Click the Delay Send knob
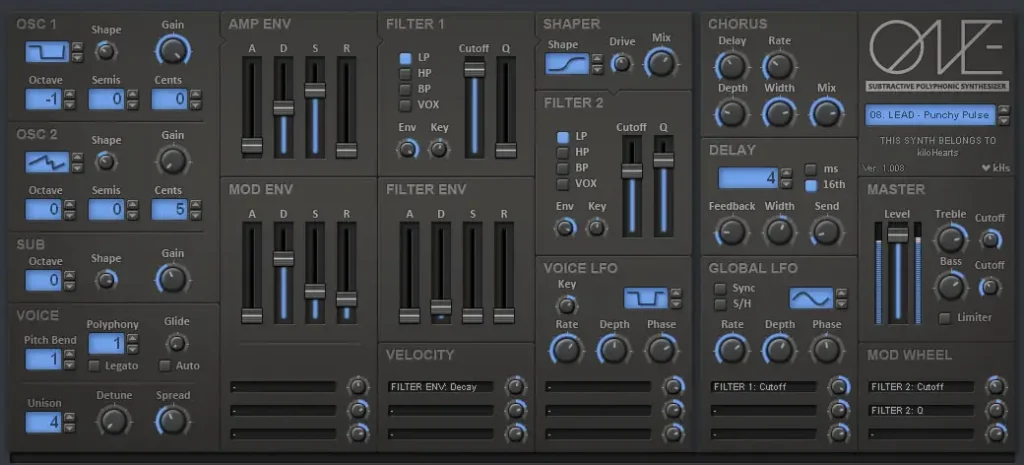This screenshot has height=465, width=1024. tap(826, 231)
